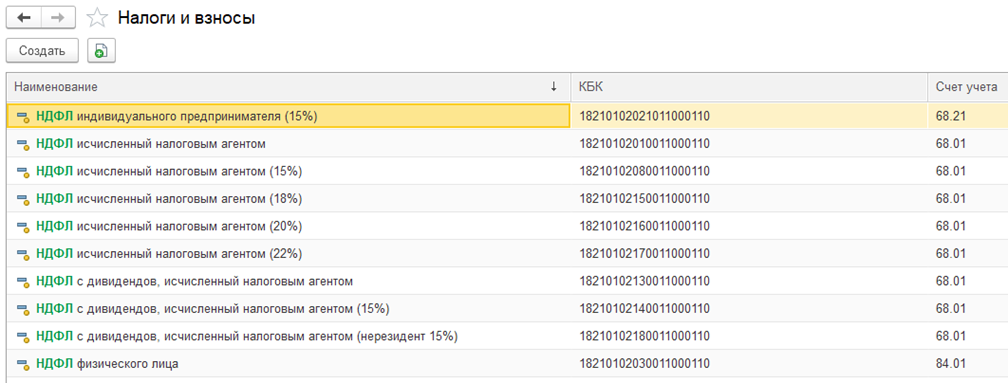Click КБК cell 18210102150011000110
1008x383 pixels.
(x=645, y=199)
